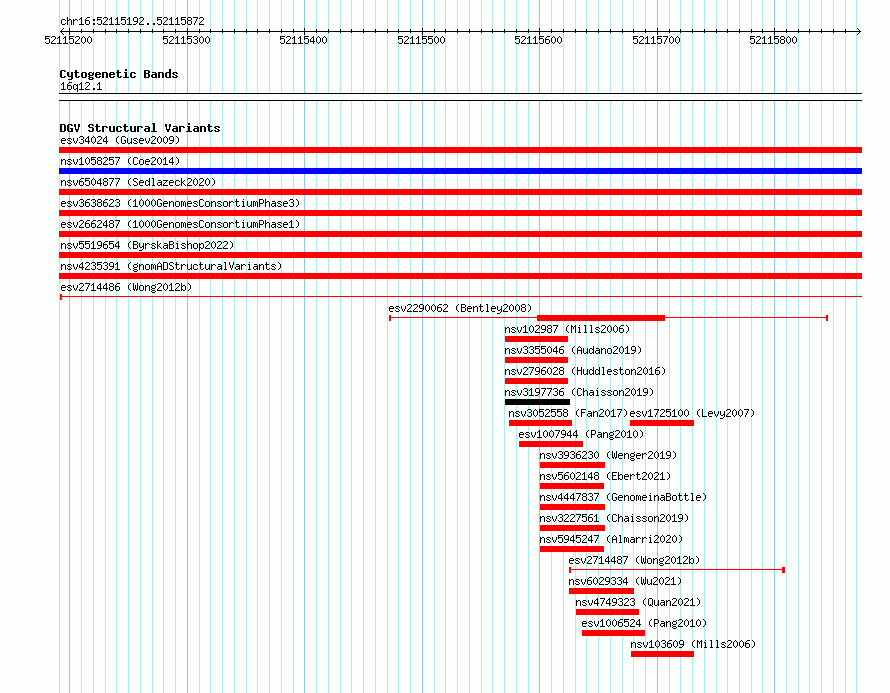Select the blue nsv1058257 (Coe2014) bar
Viewport: 890px width, 693px height.
pyautogui.click(x=460, y=171)
